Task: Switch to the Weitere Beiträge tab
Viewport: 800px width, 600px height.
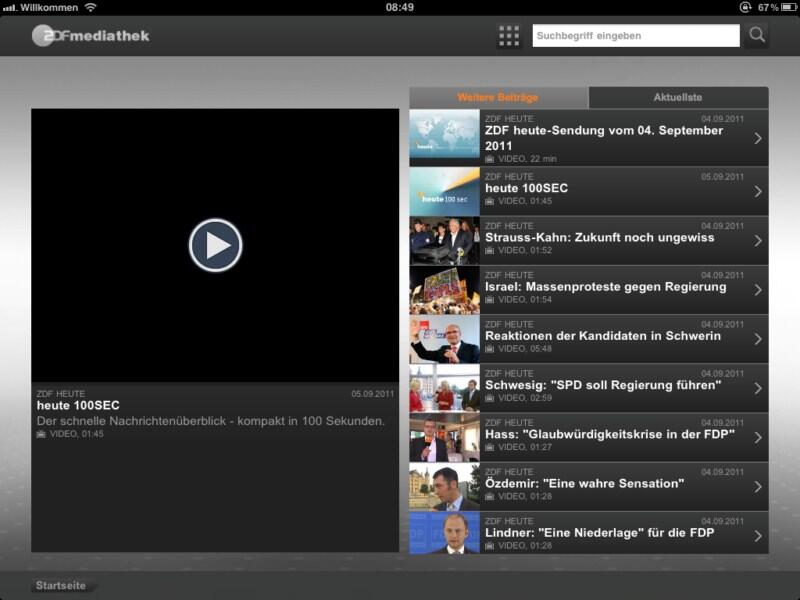Action: (498, 97)
